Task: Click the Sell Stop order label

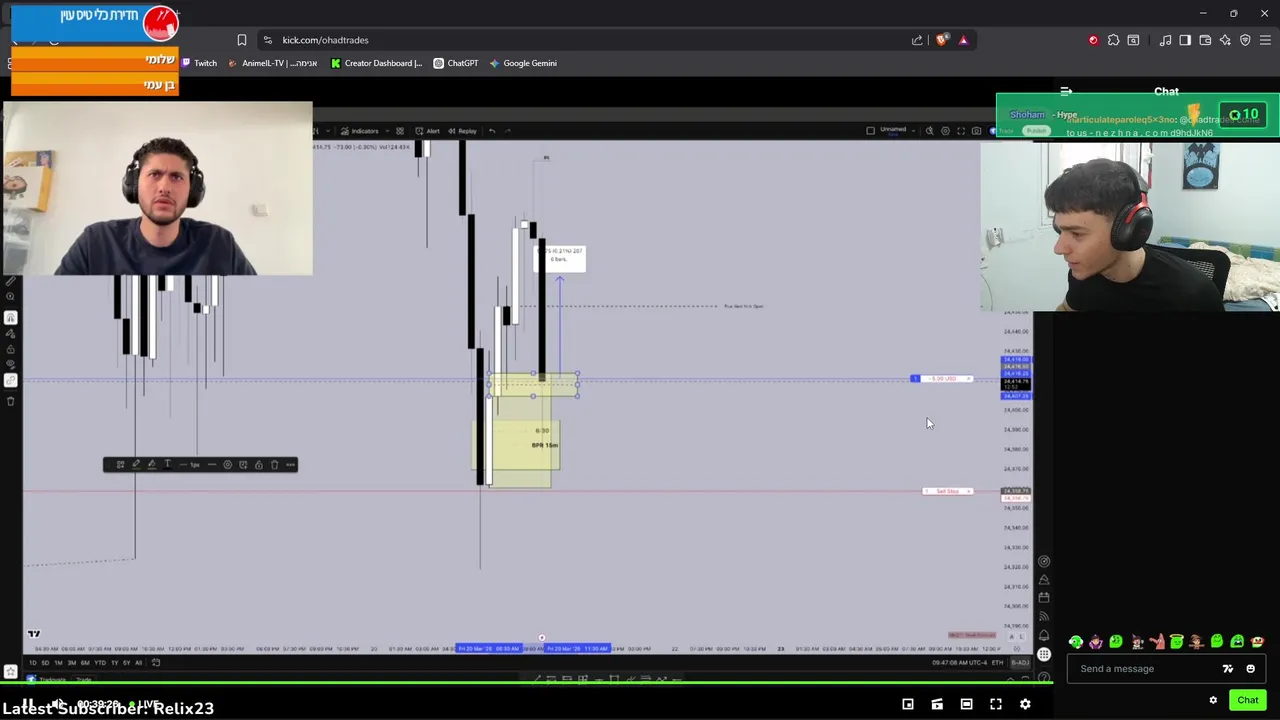Action: tap(947, 491)
